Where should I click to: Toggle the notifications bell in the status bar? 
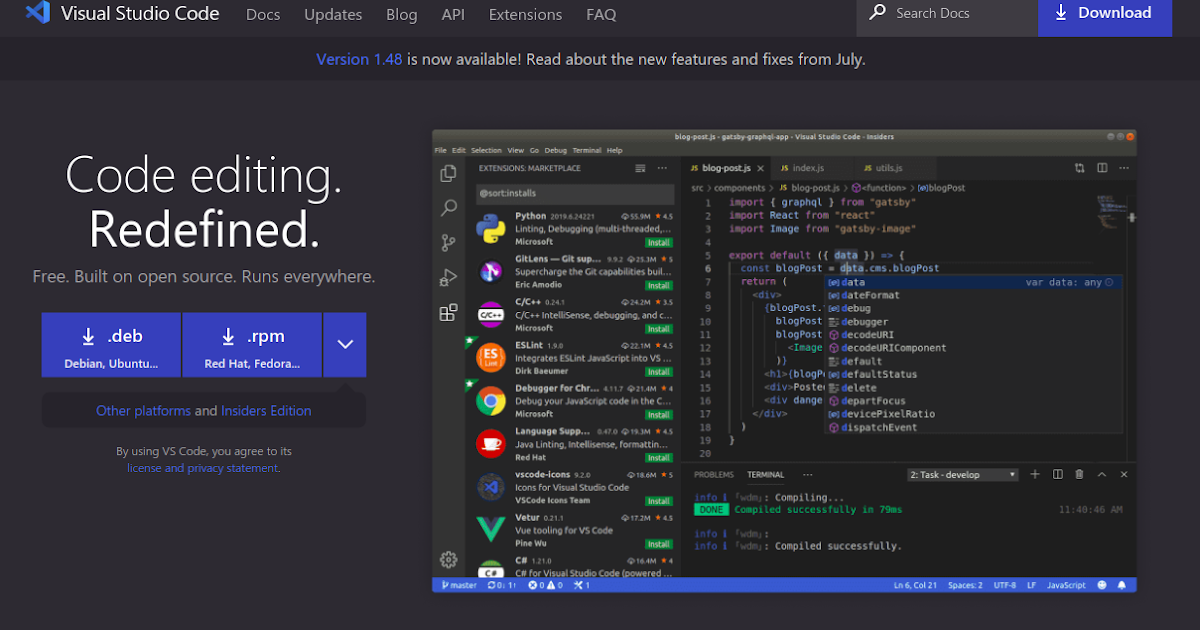point(1122,584)
